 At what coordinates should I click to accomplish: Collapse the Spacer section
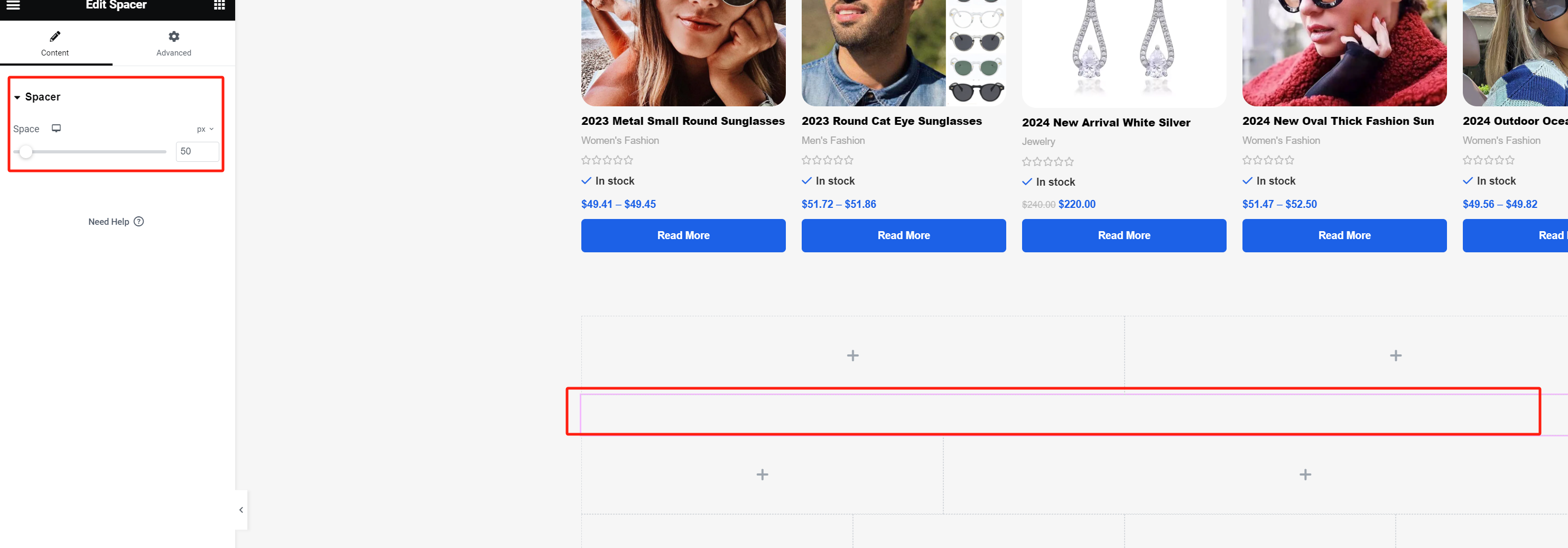[x=17, y=97]
